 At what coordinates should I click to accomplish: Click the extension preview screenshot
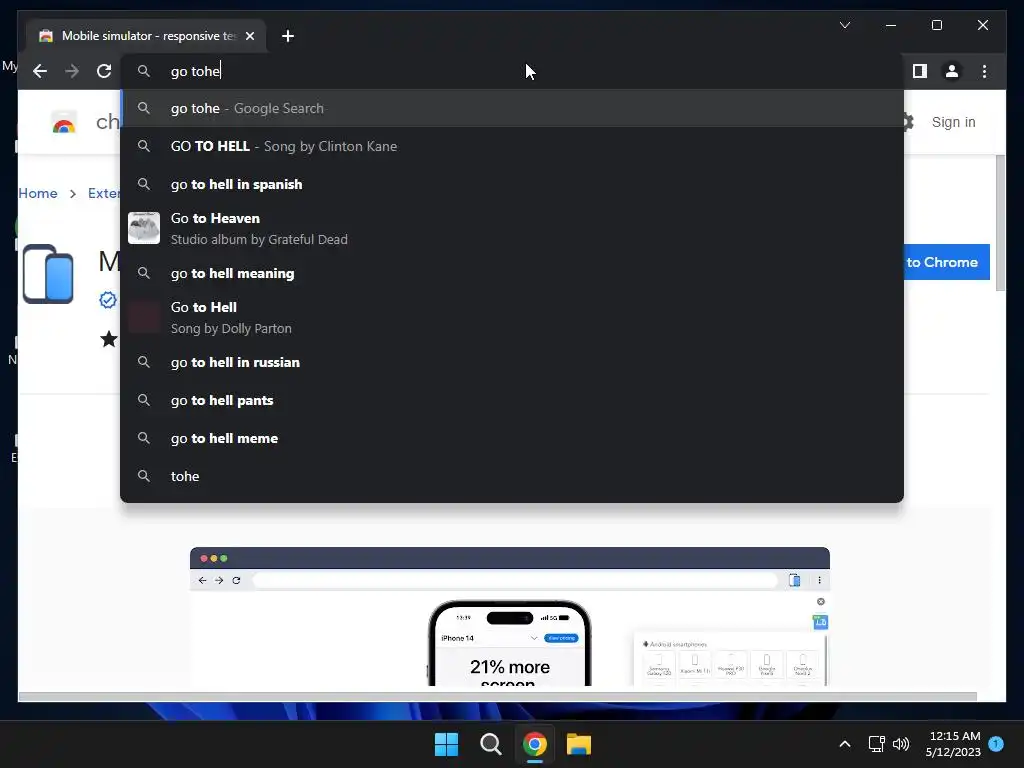tap(509, 616)
